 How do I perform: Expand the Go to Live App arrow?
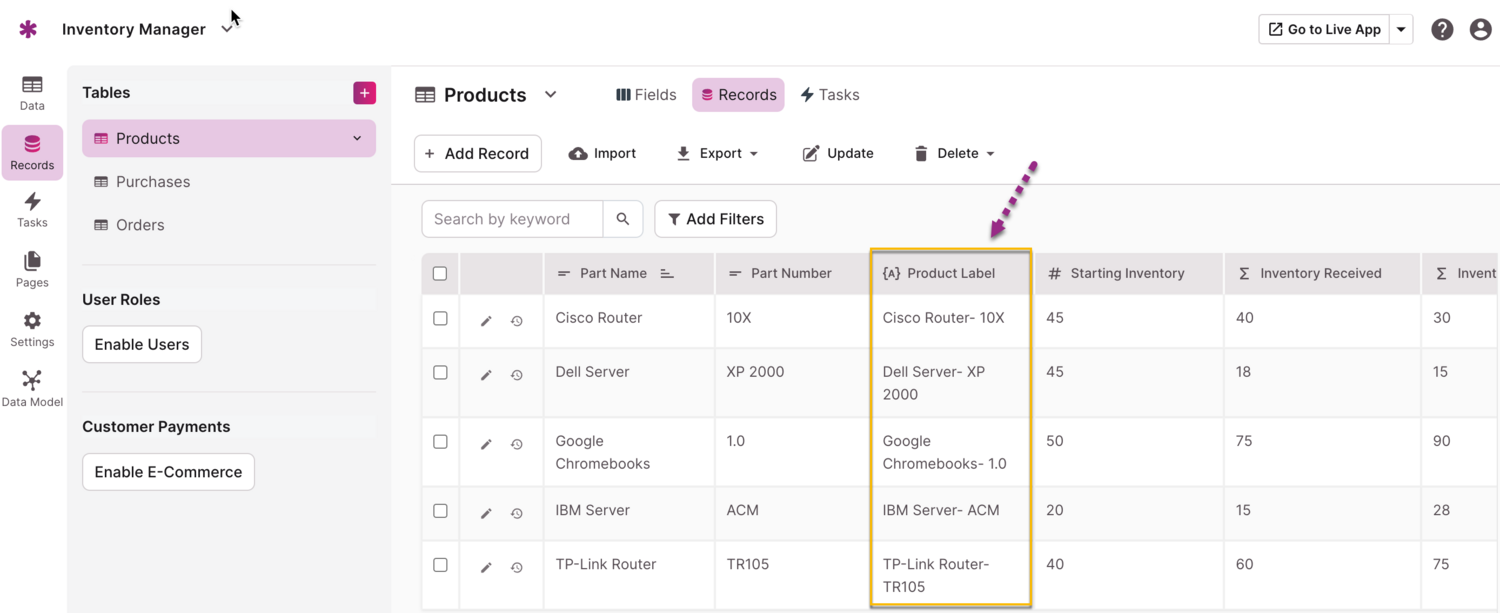(1401, 29)
